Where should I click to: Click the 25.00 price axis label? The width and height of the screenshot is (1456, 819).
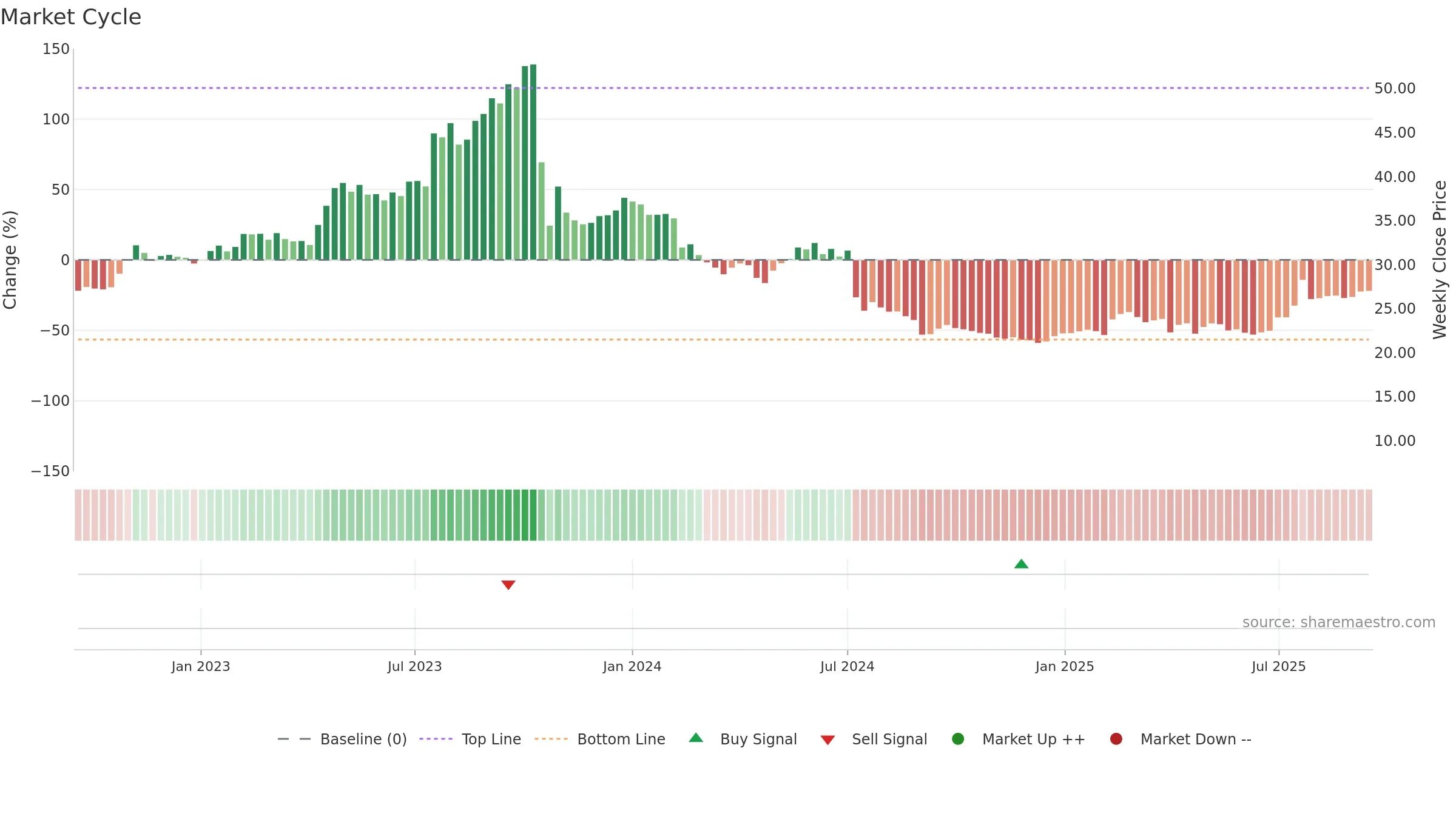click(1395, 309)
